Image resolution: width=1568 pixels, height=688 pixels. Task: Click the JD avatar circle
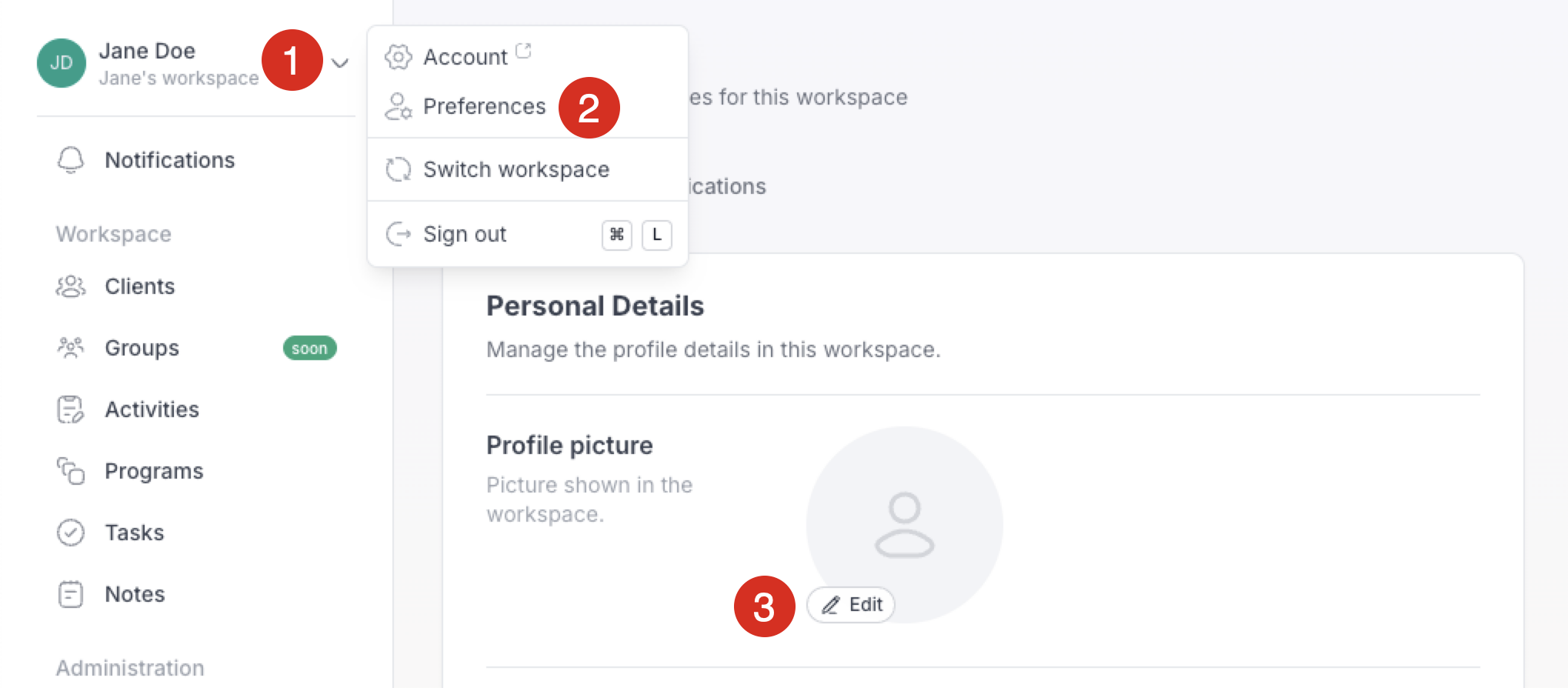coord(62,63)
